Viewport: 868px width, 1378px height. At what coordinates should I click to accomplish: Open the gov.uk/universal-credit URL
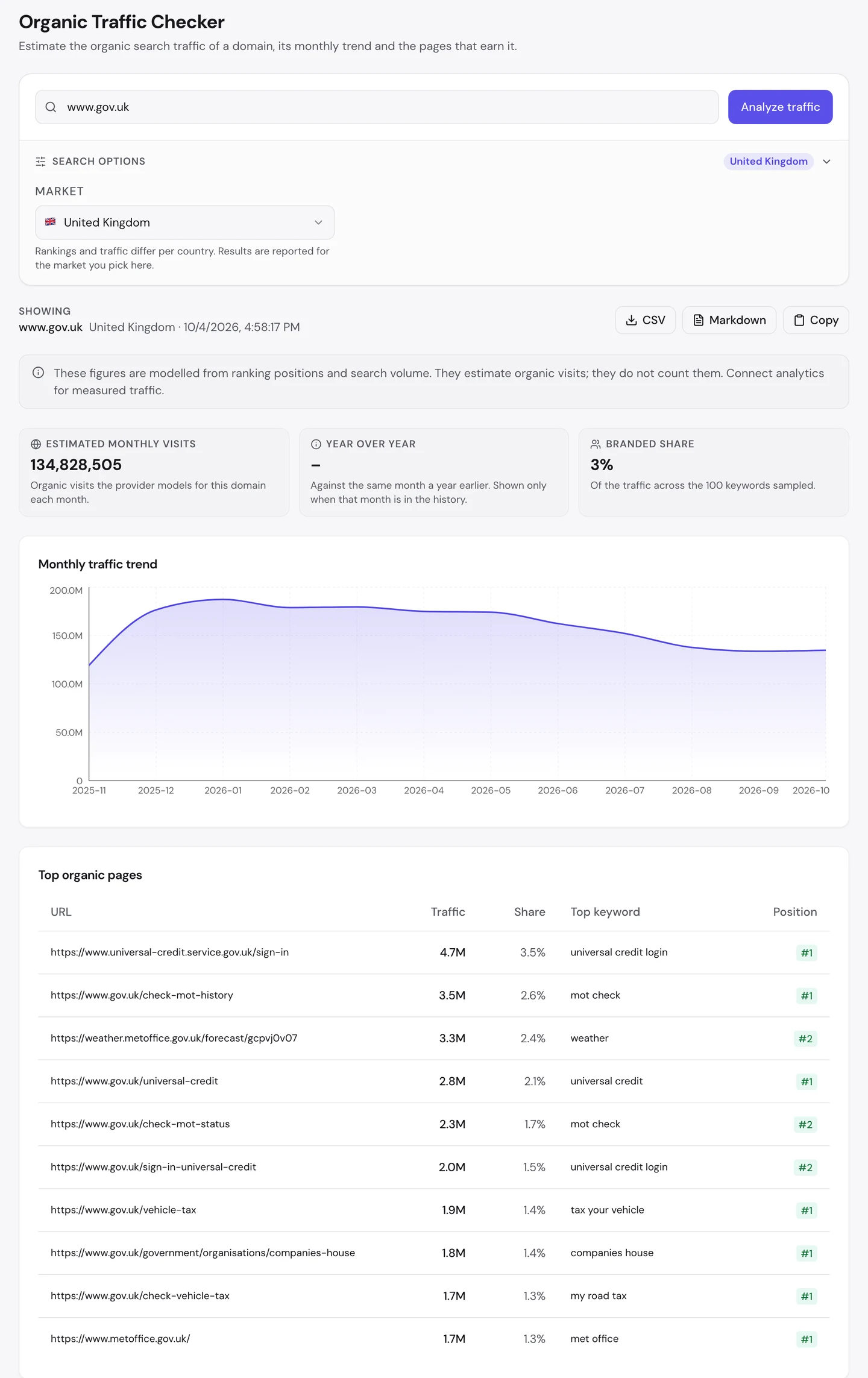(x=134, y=1081)
